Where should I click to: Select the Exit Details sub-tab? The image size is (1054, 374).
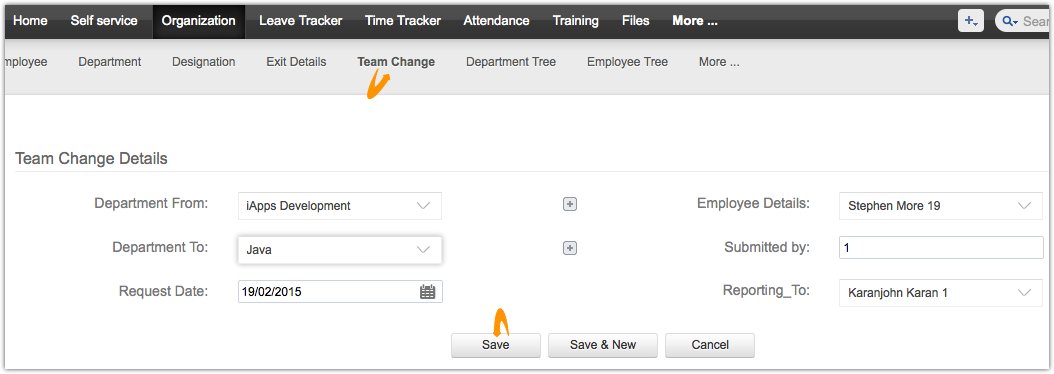[296, 62]
